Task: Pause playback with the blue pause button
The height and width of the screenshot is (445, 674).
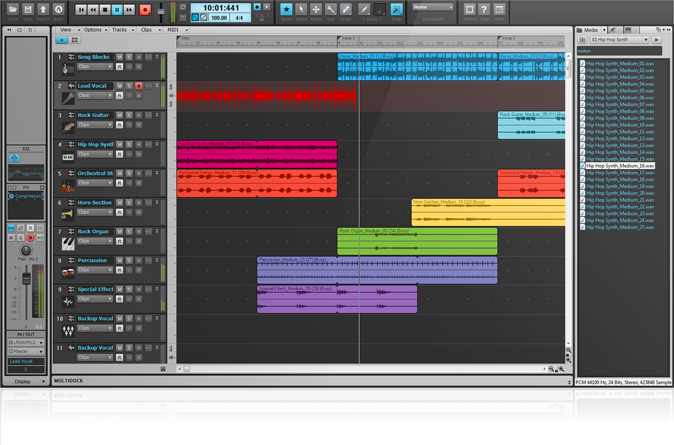Action: (117, 10)
